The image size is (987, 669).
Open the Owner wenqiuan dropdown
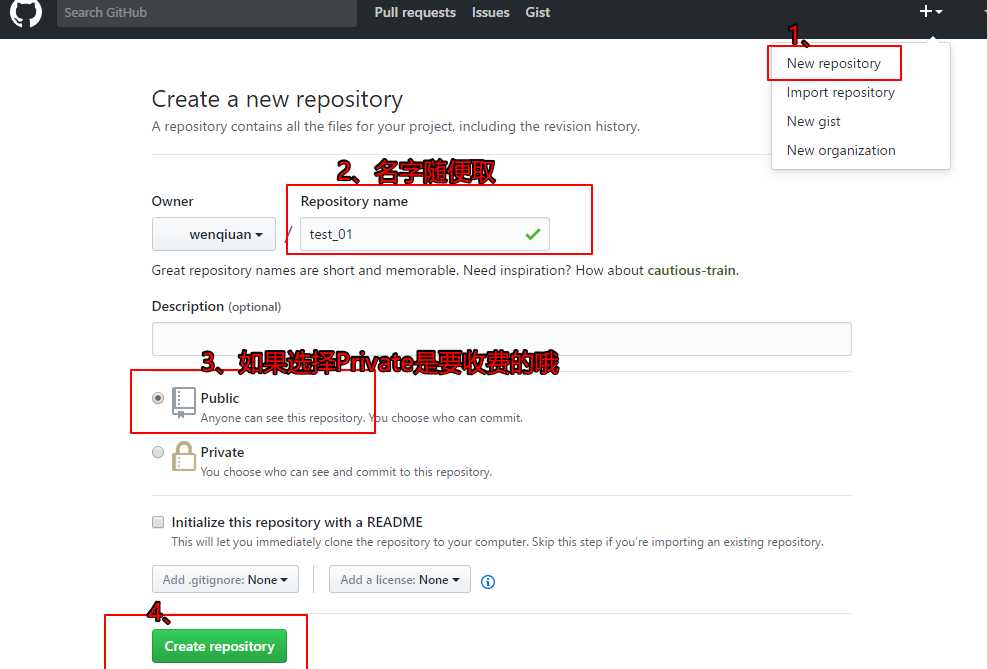(213, 234)
